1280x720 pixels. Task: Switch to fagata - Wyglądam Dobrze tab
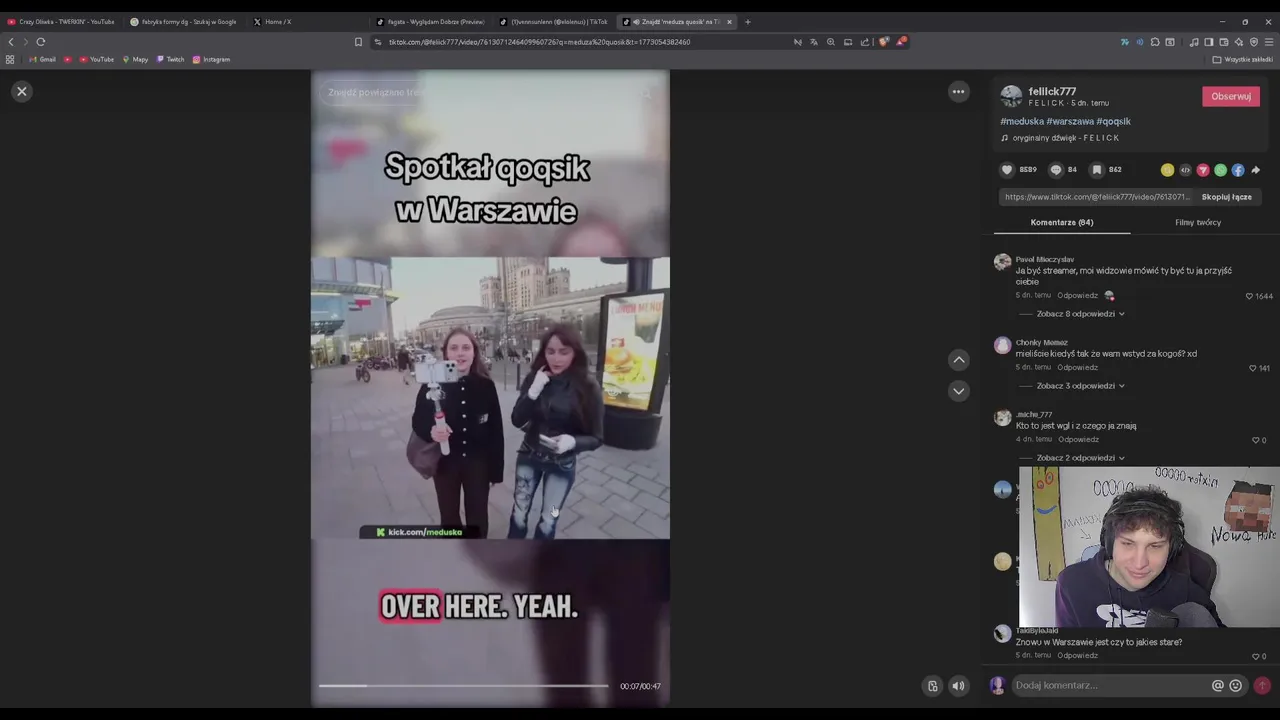(430, 21)
